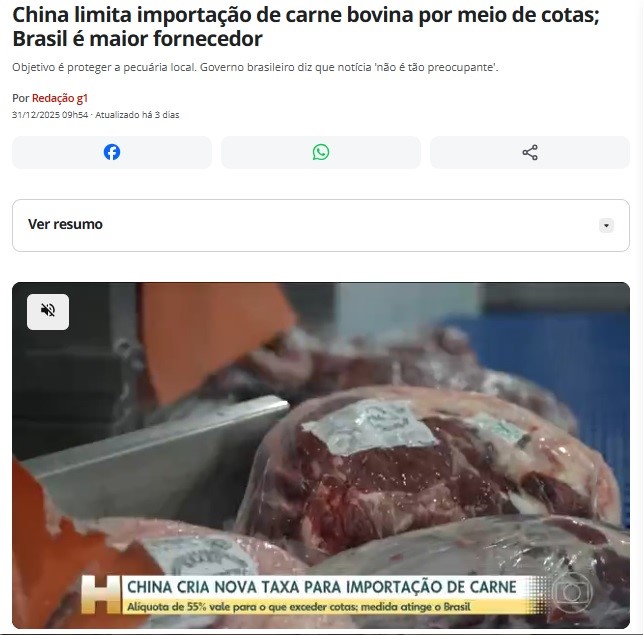Screen dimensions: 644x635
Task: Share the article via WhatsApp
Action: click(x=321, y=152)
